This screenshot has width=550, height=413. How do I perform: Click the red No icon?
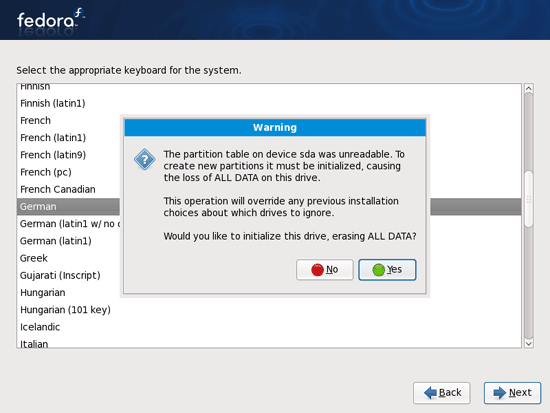[x=317, y=270]
